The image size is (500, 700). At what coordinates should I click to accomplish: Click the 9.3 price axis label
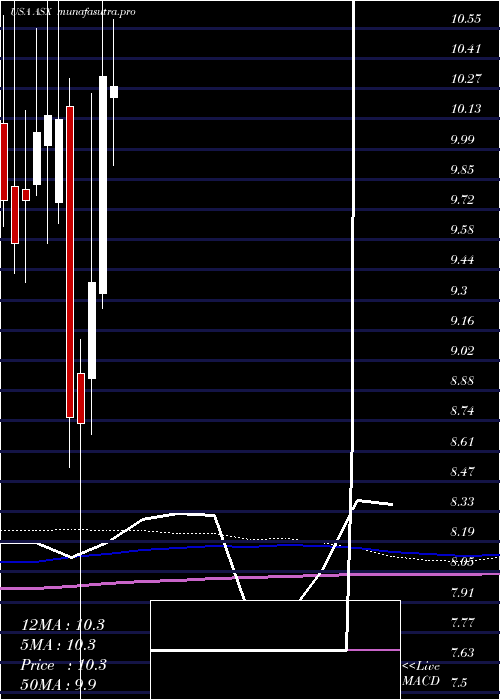[x=459, y=291]
